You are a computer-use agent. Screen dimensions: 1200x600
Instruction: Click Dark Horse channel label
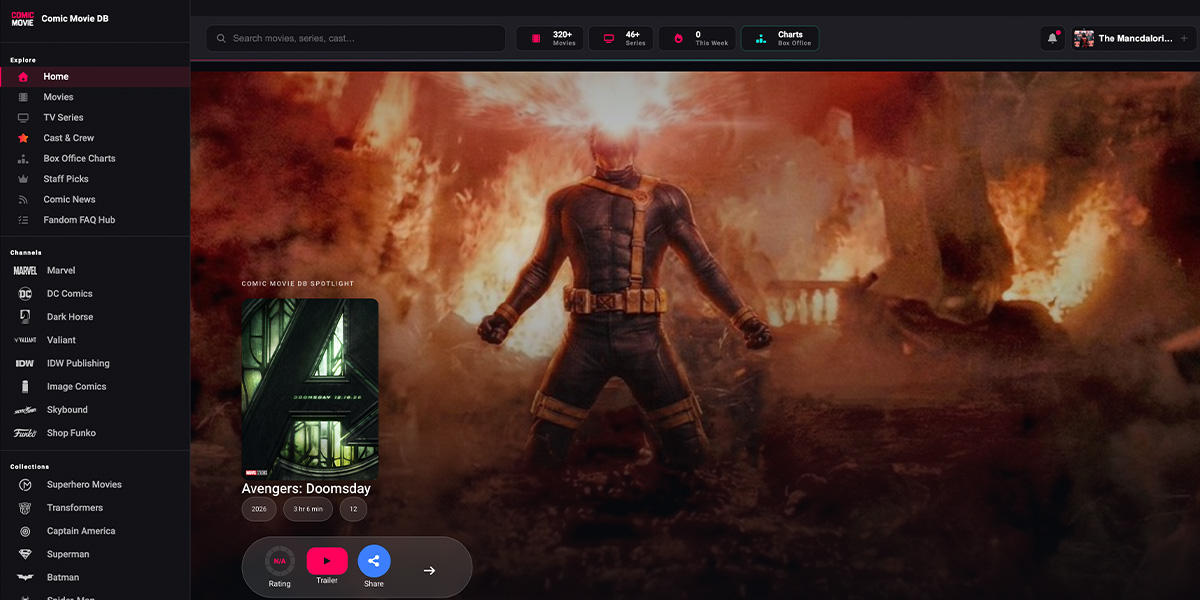[70, 317]
